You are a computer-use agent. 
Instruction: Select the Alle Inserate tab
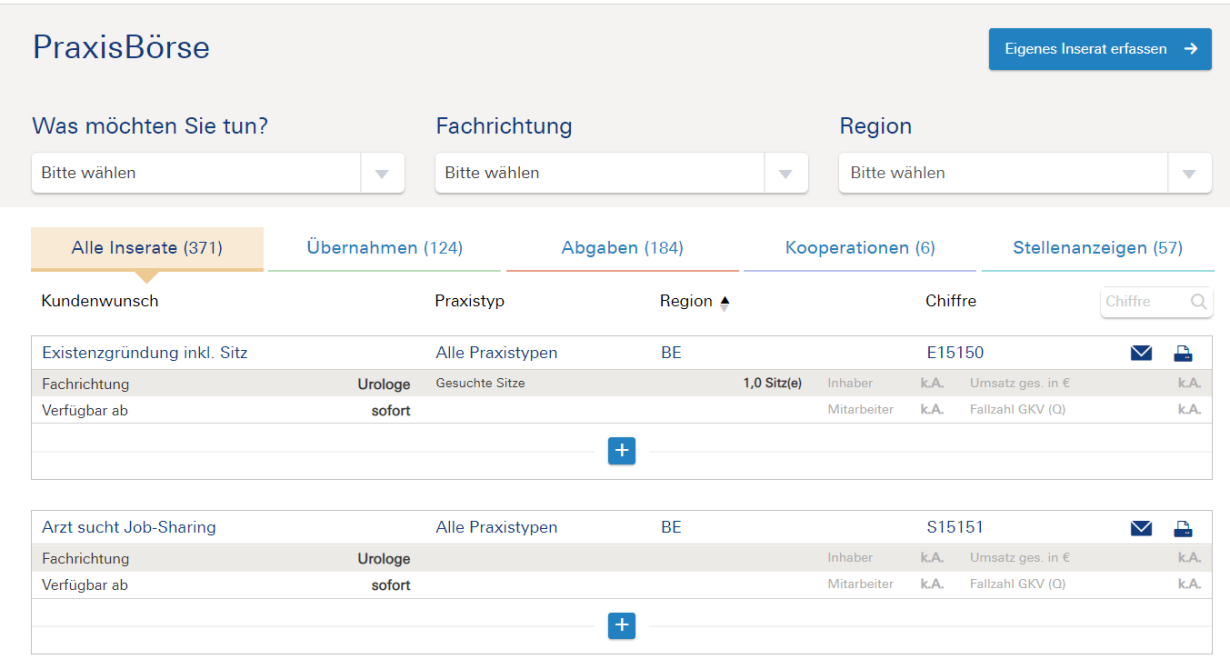(147, 248)
